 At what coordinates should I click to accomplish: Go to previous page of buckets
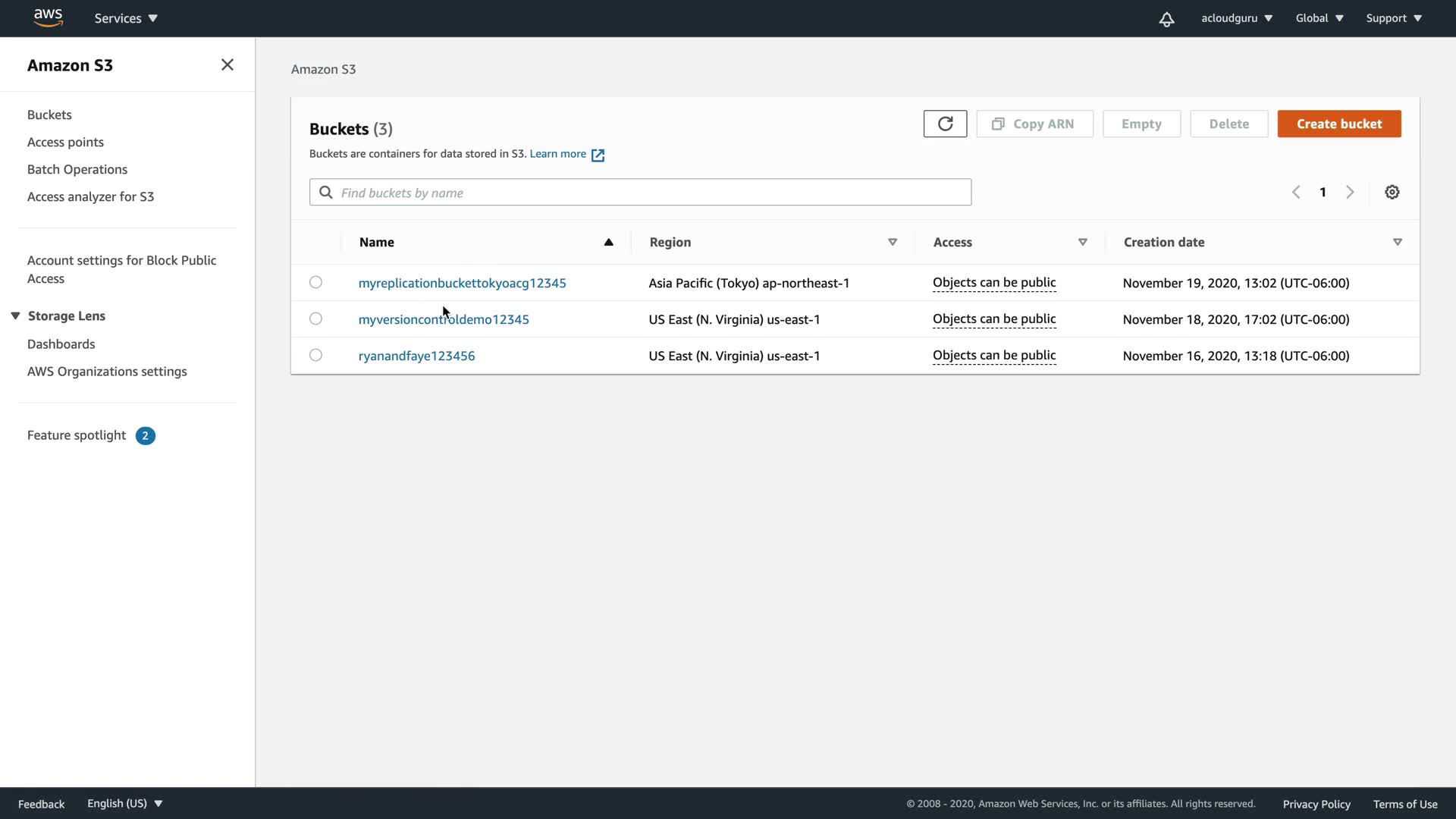pyautogui.click(x=1296, y=193)
